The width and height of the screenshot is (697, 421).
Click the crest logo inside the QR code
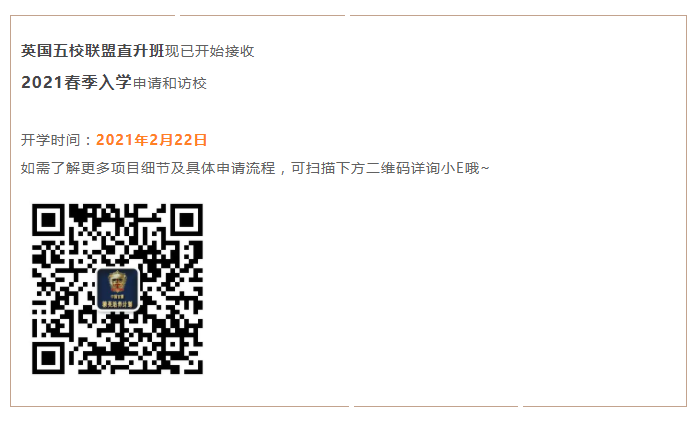pos(118,289)
